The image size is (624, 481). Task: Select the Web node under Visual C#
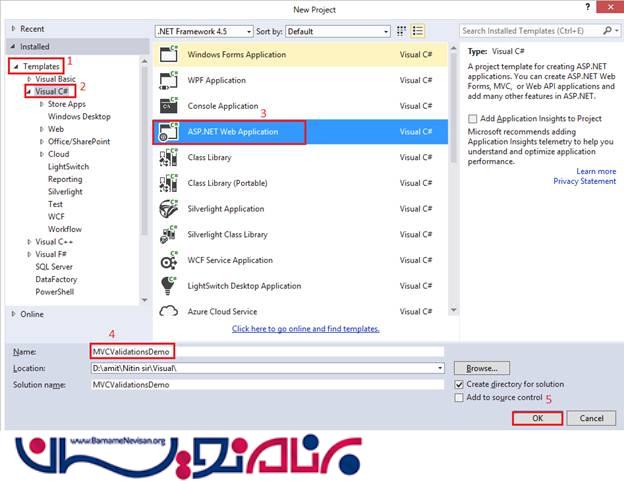(x=56, y=129)
